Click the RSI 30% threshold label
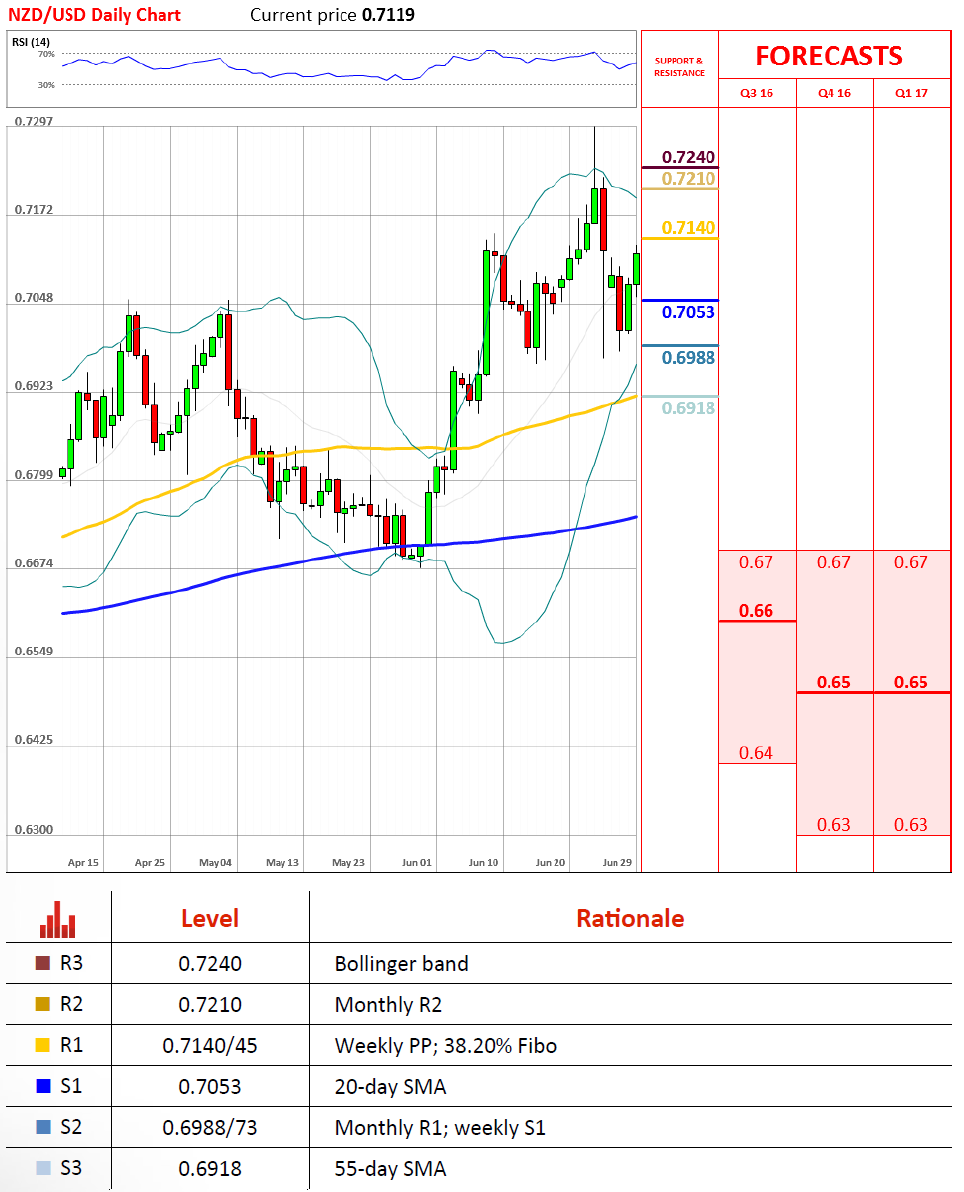This screenshot has width=964, height=1192. point(46,85)
